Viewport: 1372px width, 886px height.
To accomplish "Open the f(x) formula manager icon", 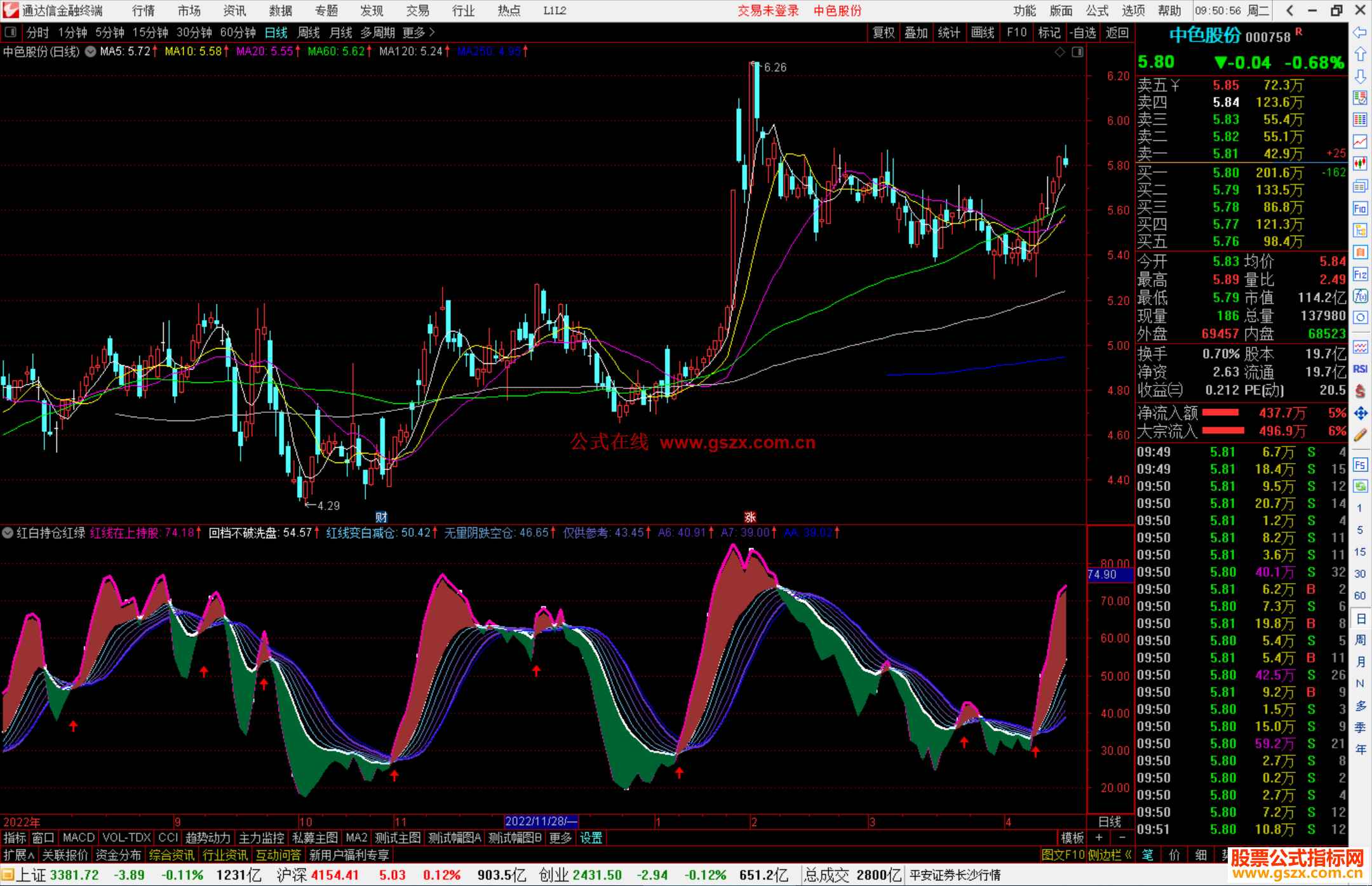I will pyautogui.click(x=1360, y=296).
